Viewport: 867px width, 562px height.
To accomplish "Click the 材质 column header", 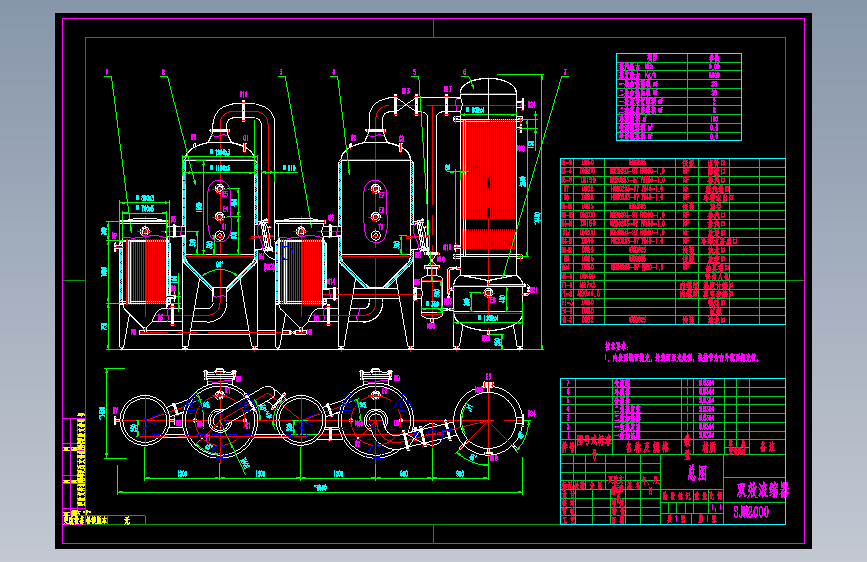I will click(x=708, y=447).
